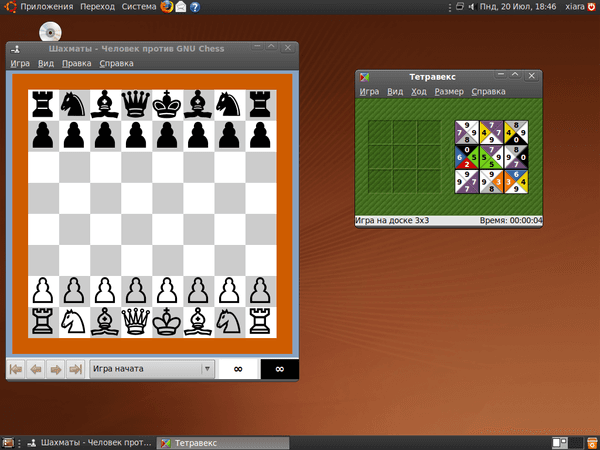This screenshot has width=600, height=450.
Task: Open the Игра menu in Chess
Action: tap(20, 64)
